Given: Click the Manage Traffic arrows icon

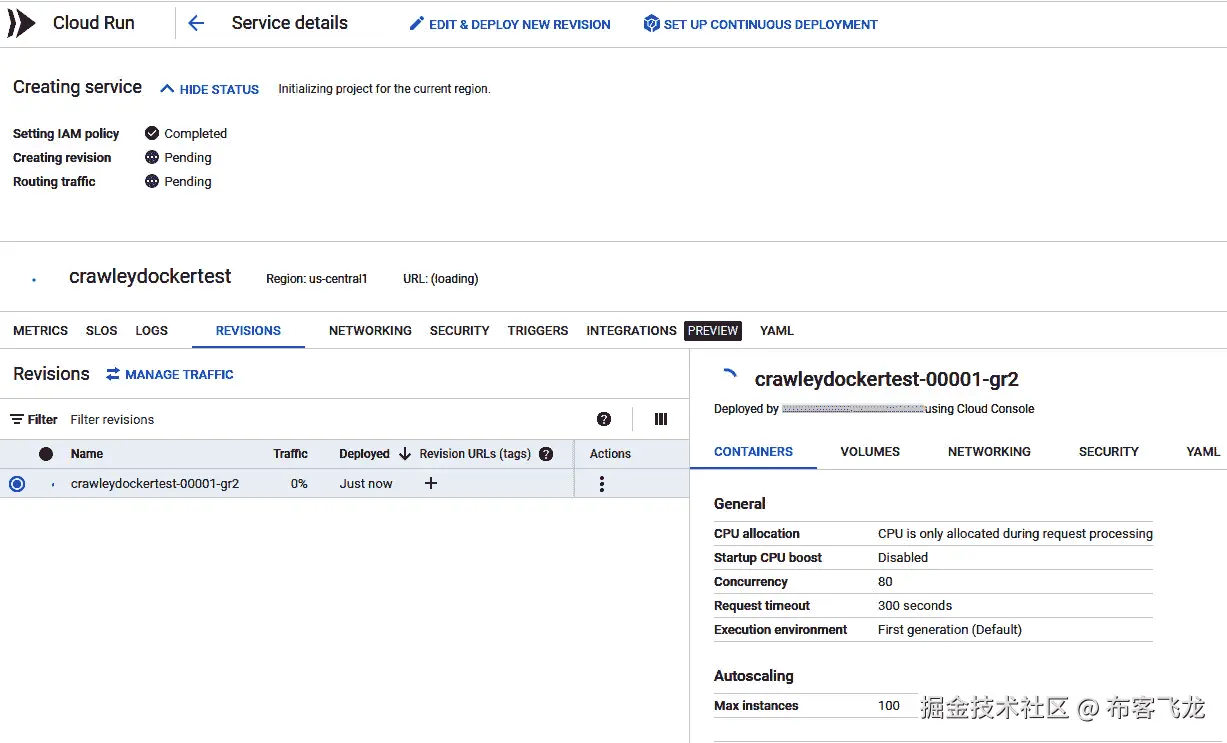Looking at the screenshot, I should click(113, 374).
